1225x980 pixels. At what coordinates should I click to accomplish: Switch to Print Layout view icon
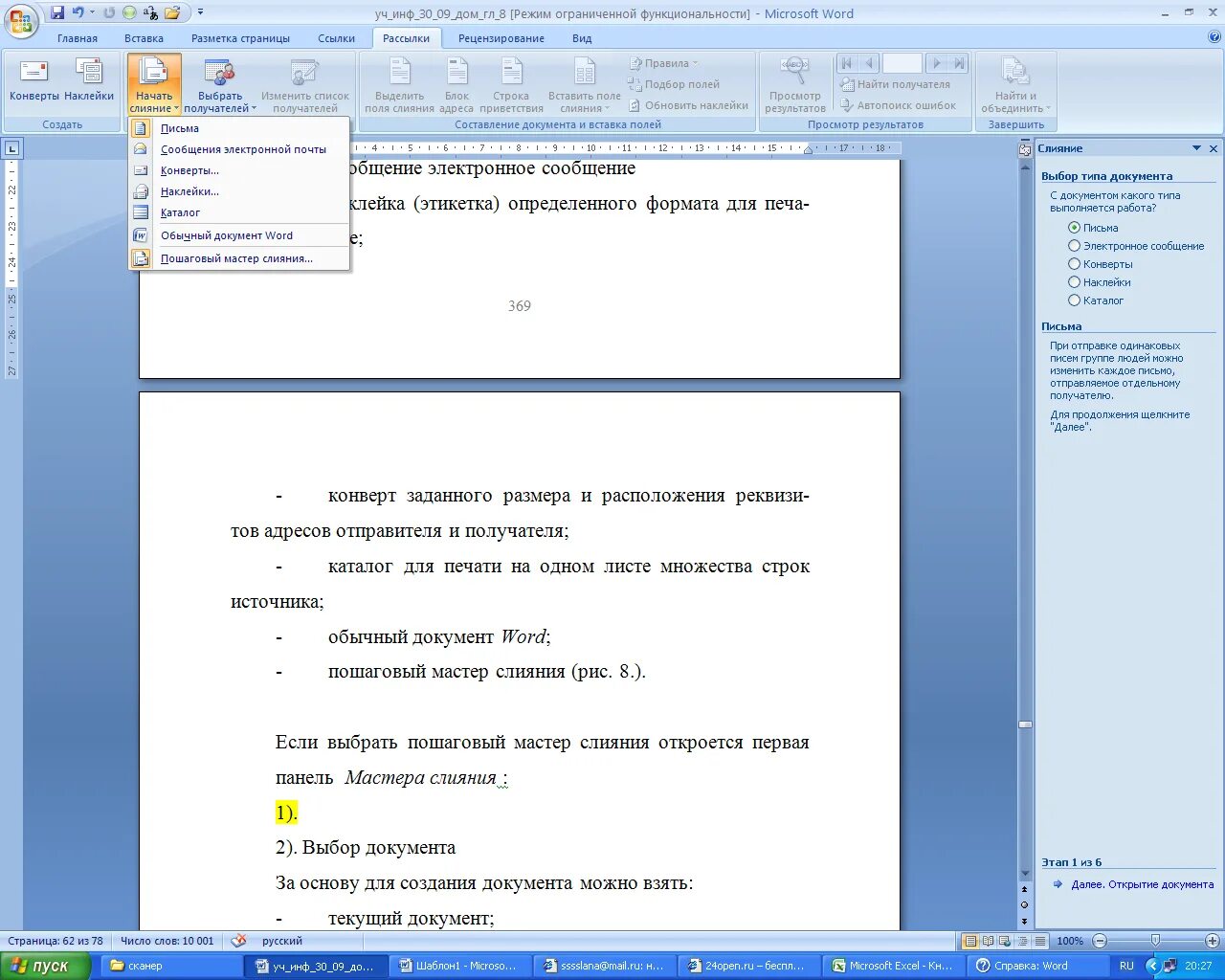click(x=970, y=941)
